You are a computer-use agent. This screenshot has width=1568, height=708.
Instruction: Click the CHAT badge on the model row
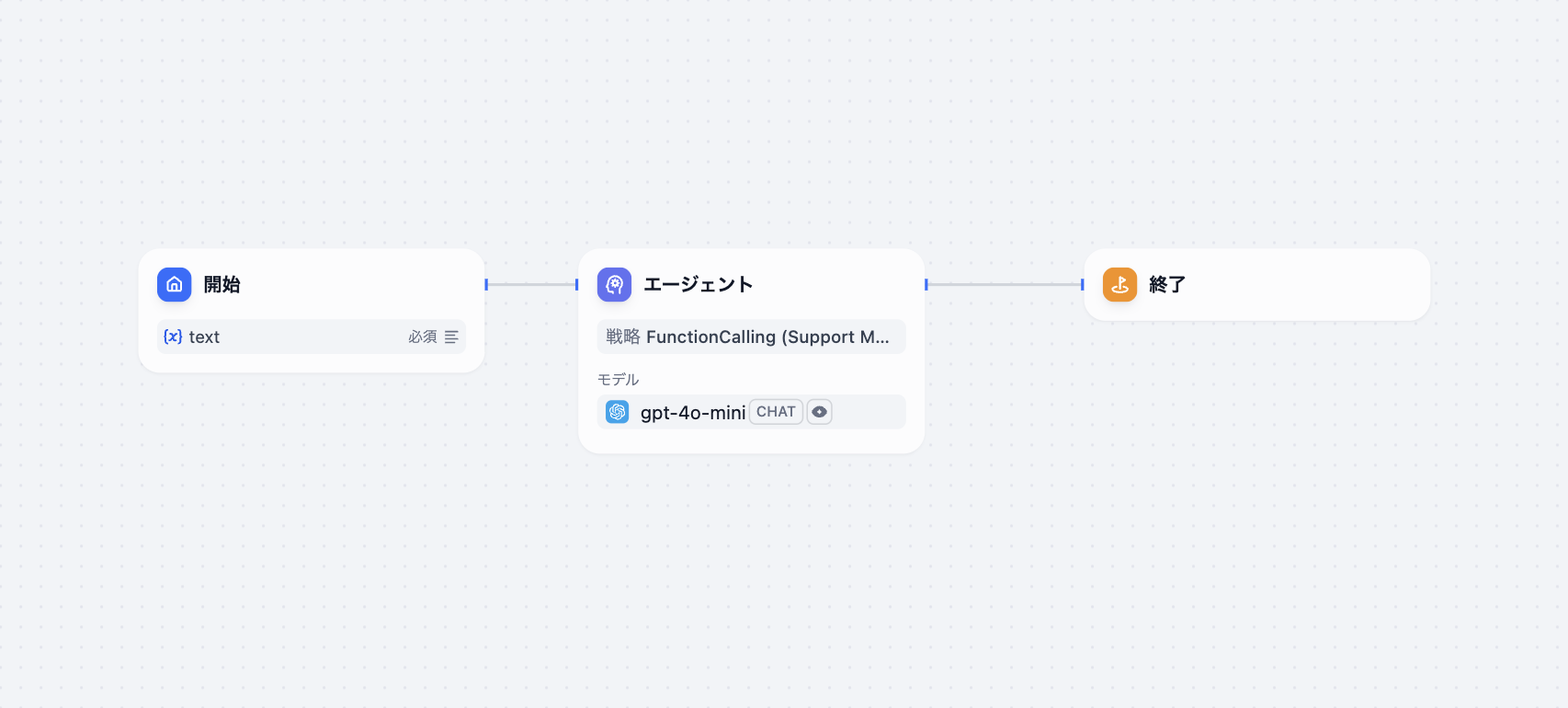776,412
